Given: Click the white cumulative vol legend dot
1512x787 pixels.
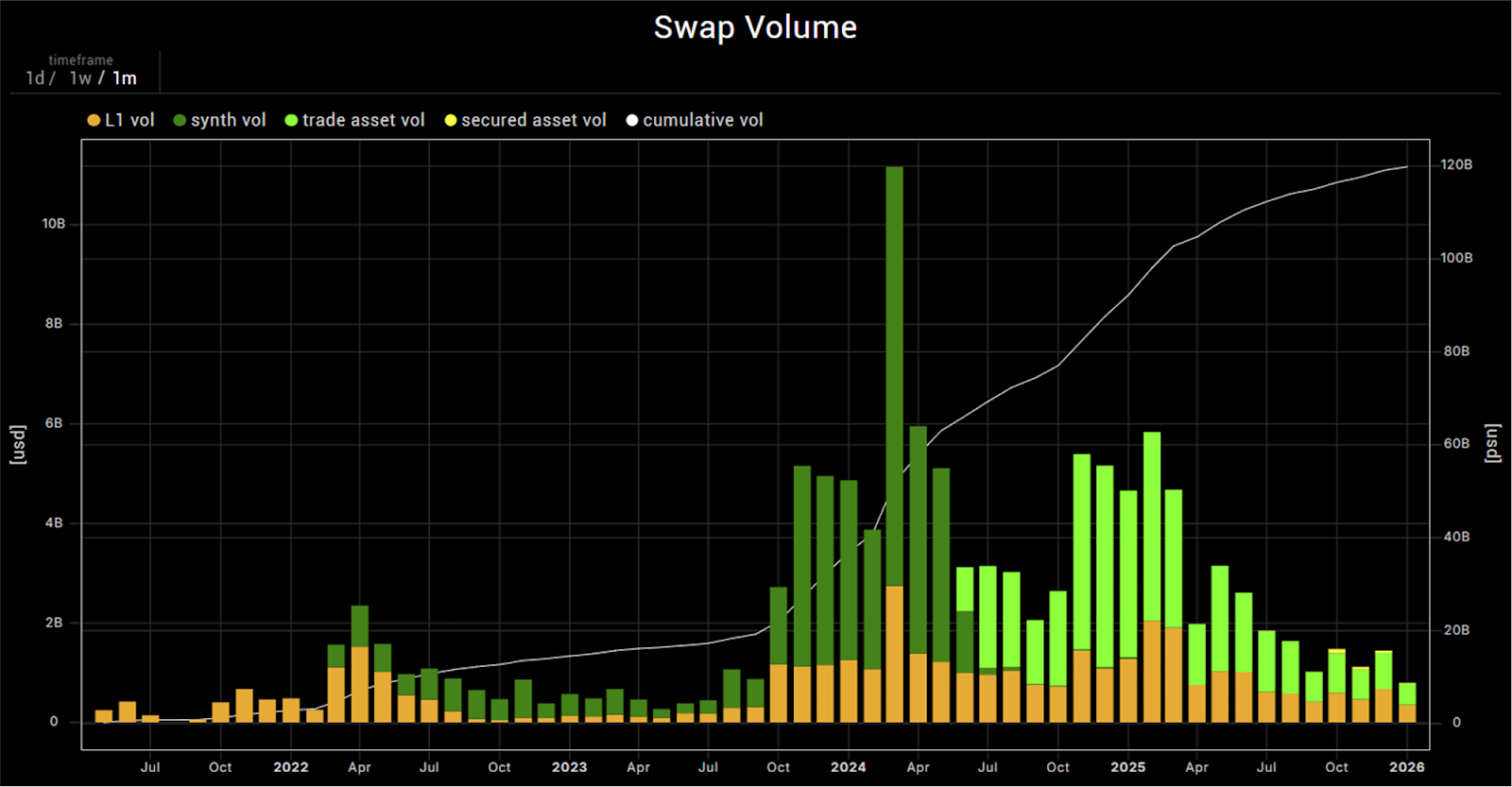Looking at the screenshot, I should [632, 120].
